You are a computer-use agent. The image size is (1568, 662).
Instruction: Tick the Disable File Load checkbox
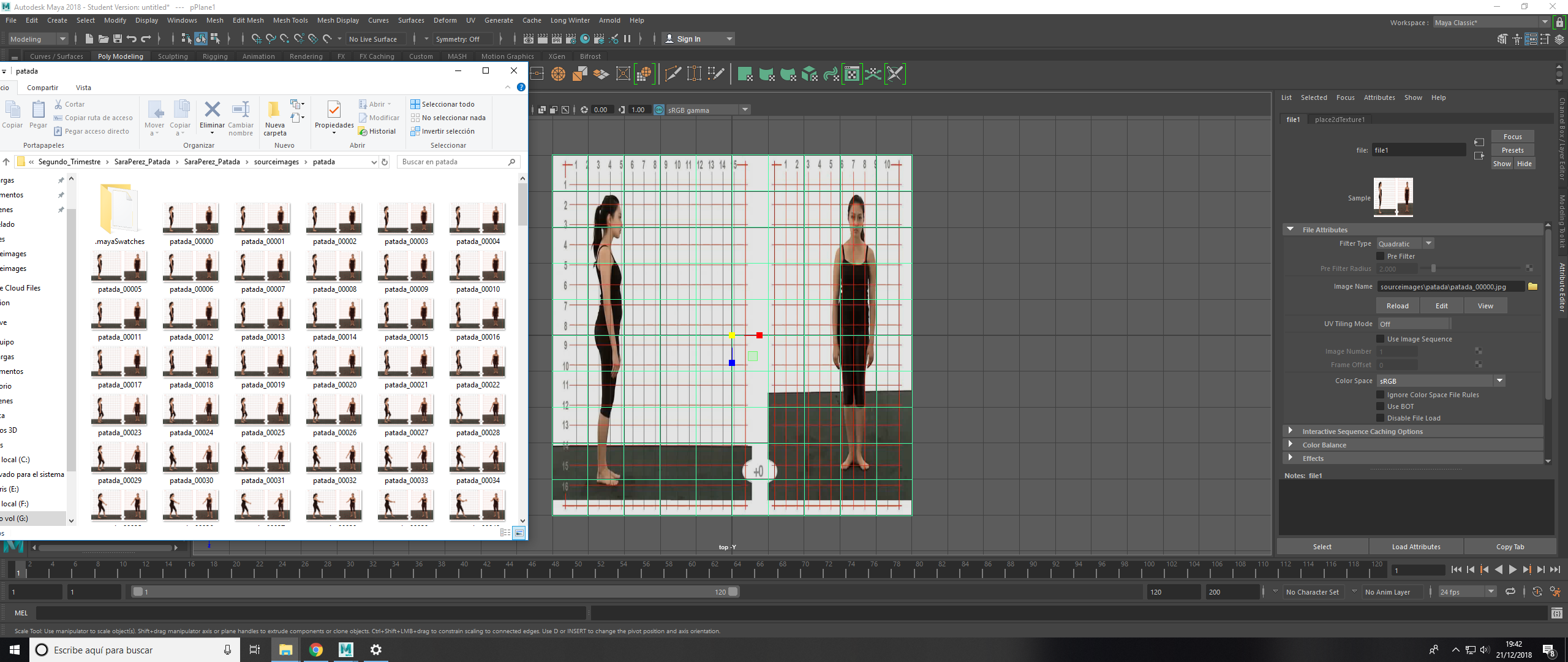[1381, 418]
